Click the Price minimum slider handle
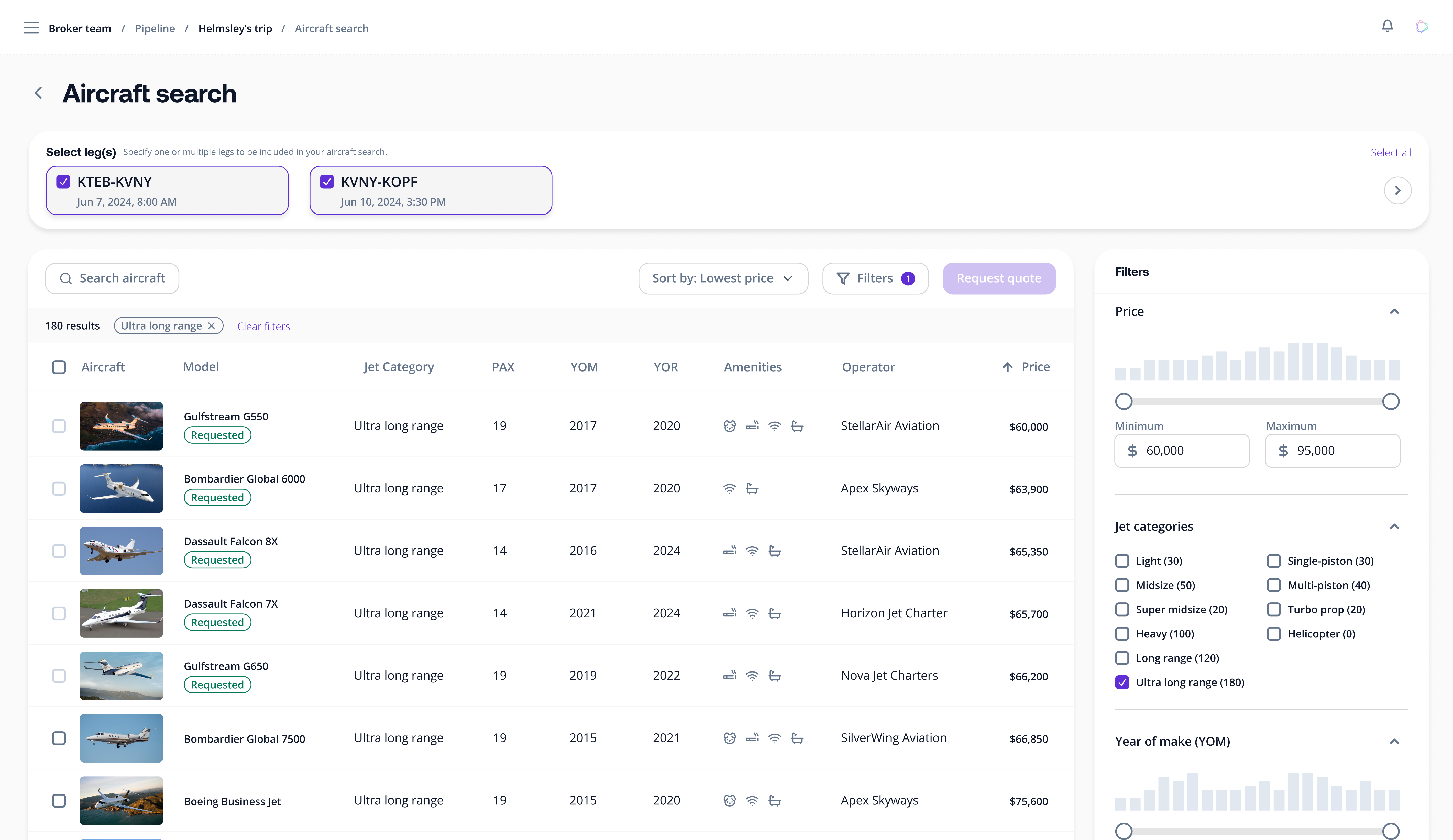Screen dimensions: 1453x840 point(1124,401)
